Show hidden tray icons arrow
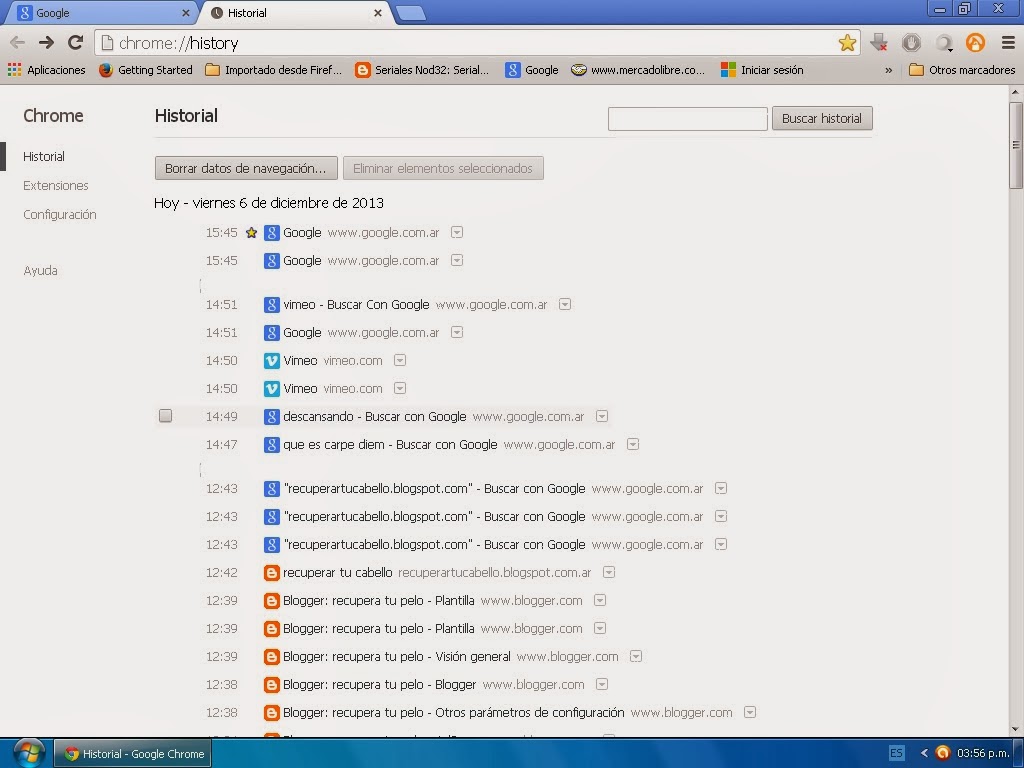 pyautogui.click(x=924, y=753)
